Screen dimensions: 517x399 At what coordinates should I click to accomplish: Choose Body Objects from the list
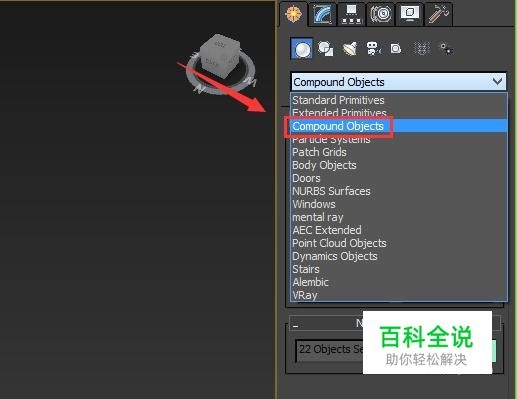tap(399, 165)
